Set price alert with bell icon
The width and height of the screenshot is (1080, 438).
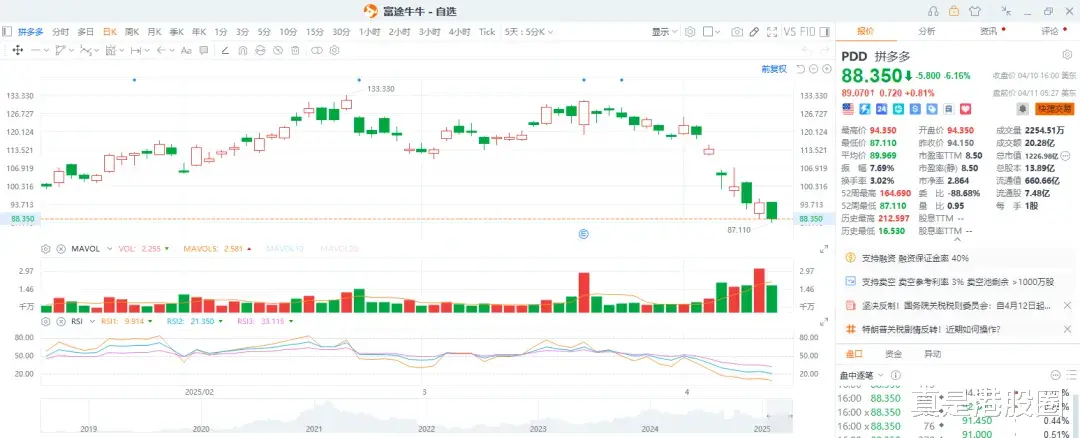click(1023, 109)
